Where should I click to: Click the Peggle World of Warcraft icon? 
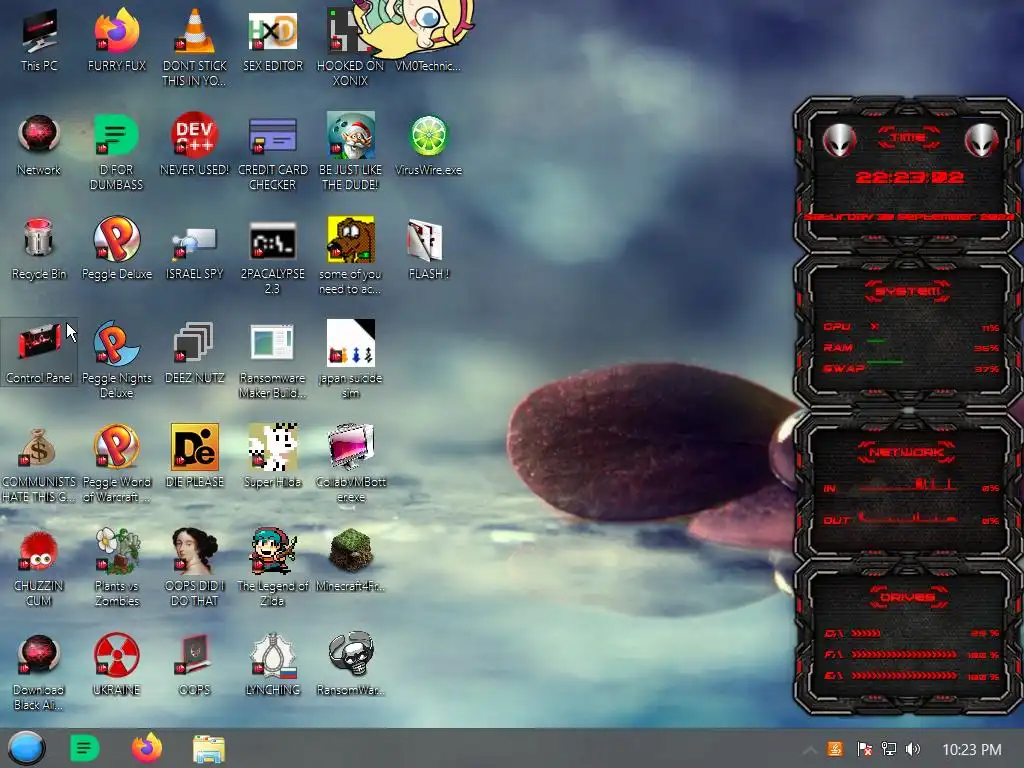(x=117, y=464)
